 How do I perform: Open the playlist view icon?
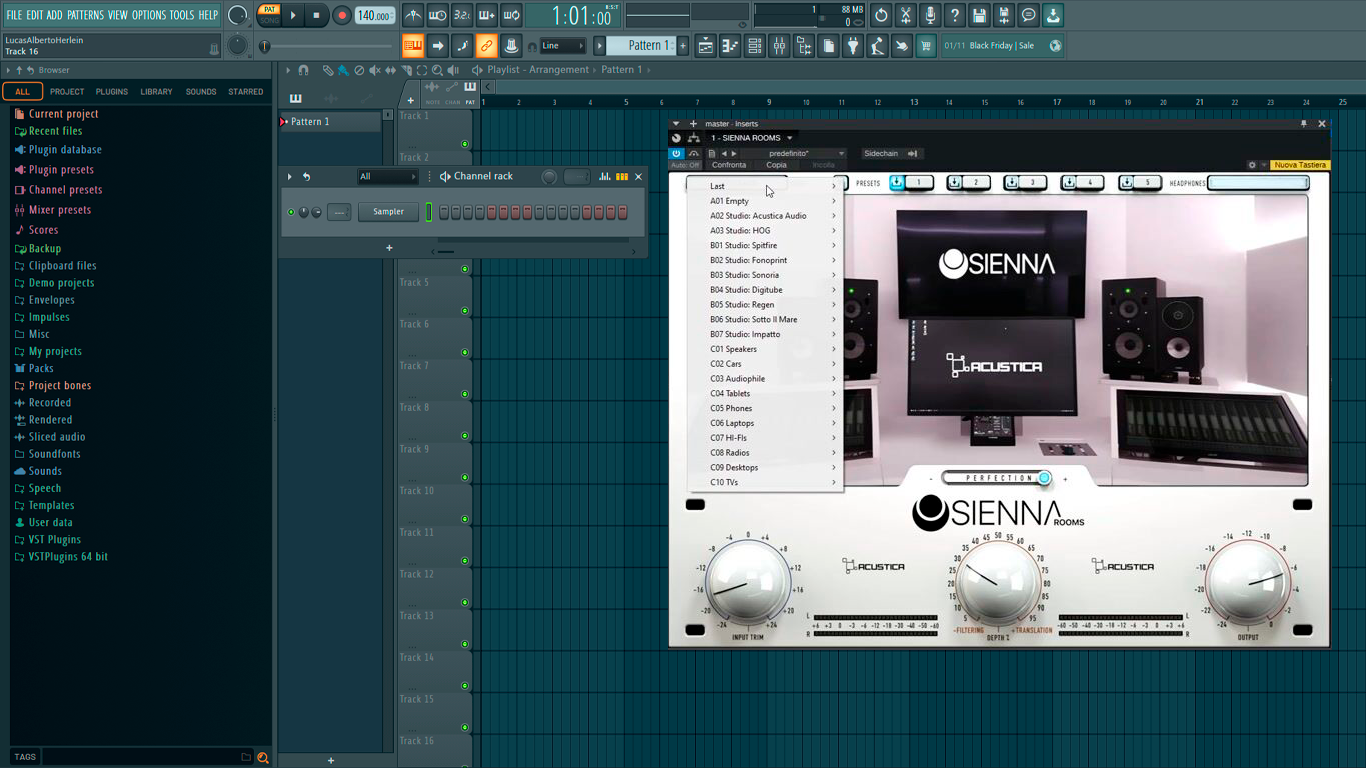point(705,46)
